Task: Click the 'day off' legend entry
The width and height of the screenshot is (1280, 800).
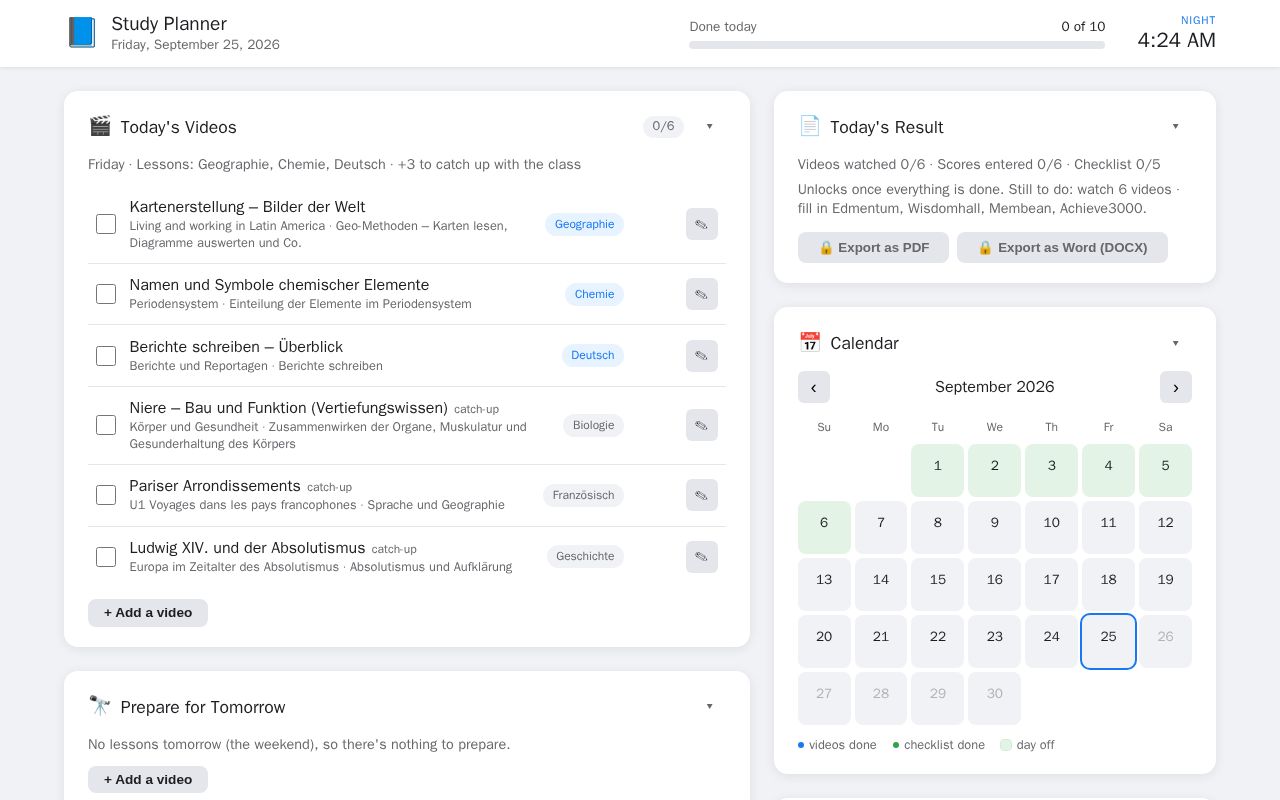Action: [x=1027, y=745]
